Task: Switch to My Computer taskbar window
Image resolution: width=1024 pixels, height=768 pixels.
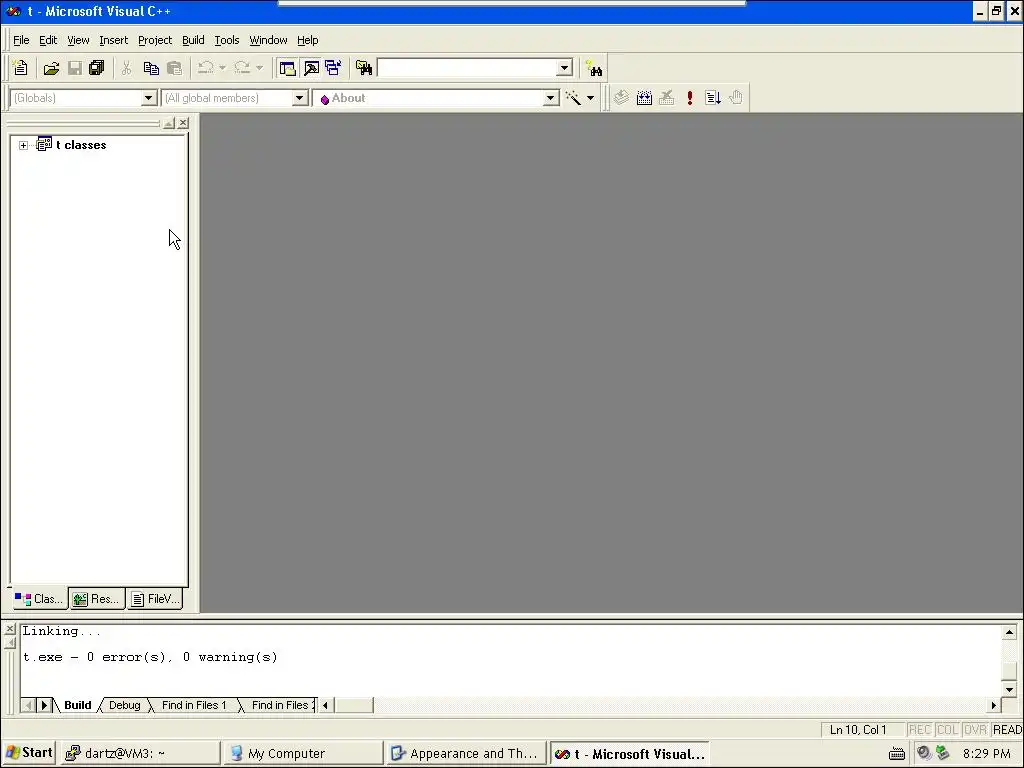Action: [303, 754]
